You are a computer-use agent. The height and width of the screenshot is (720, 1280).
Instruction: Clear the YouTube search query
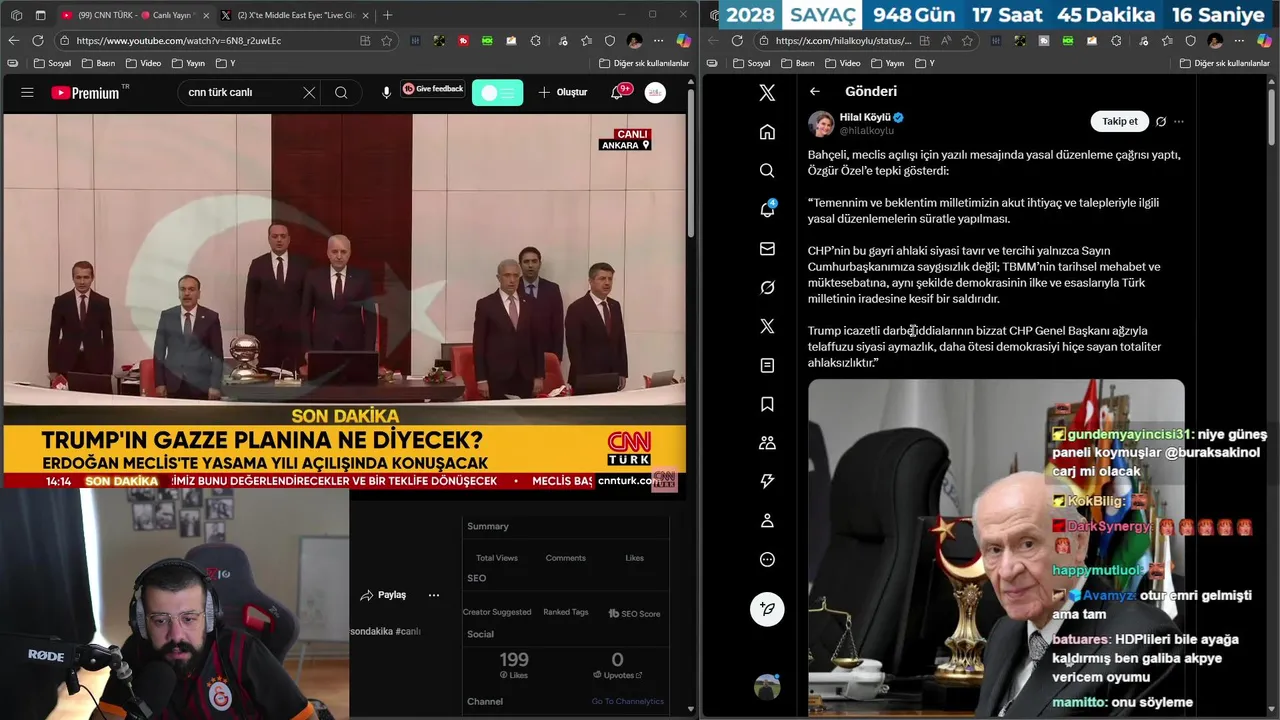pyautogui.click(x=309, y=92)
